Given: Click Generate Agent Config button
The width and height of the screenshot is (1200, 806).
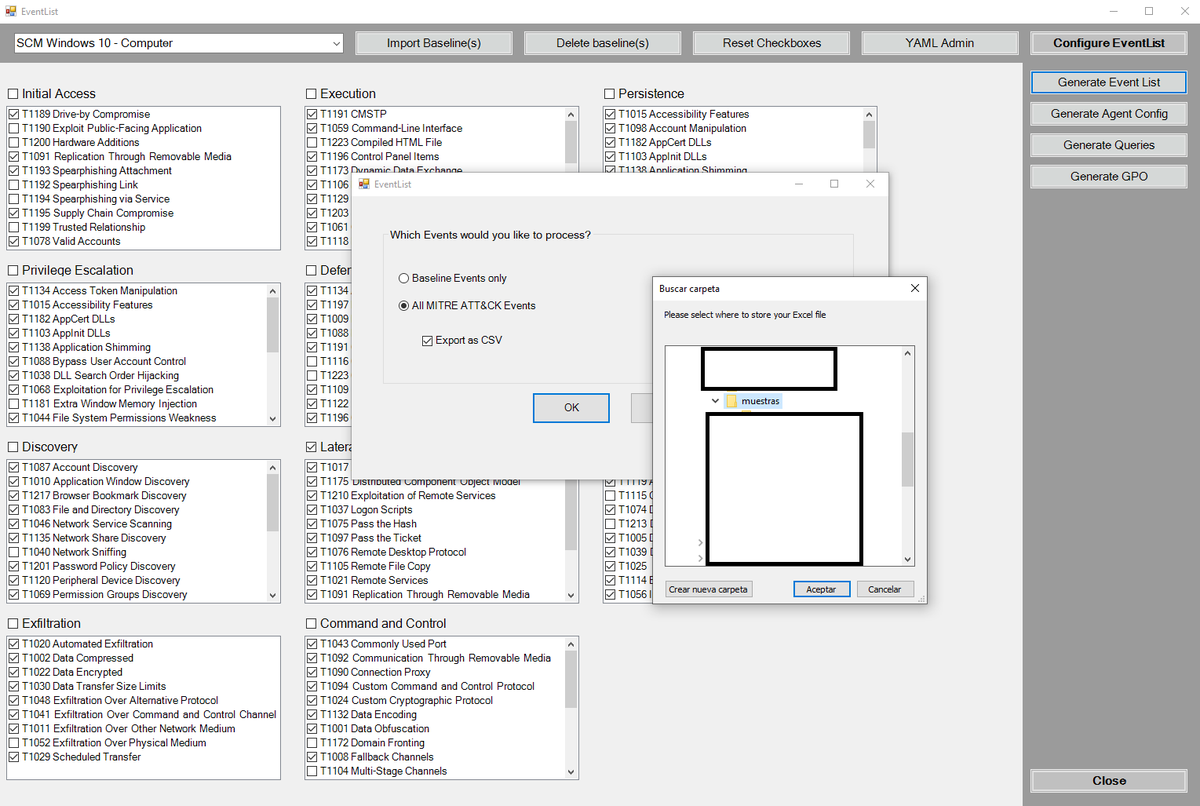Looking at the screenshot, I should (1109, 114).
